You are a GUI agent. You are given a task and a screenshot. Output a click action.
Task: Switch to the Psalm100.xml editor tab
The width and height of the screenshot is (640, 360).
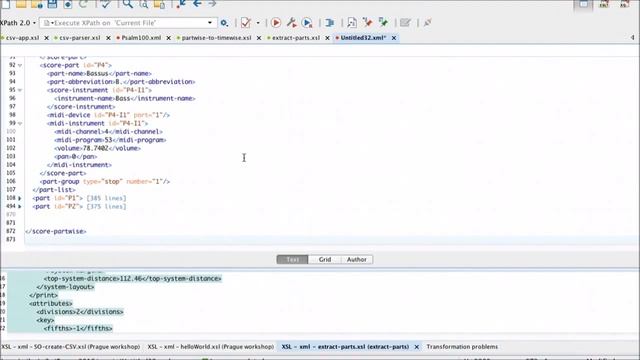coord(141,38)
